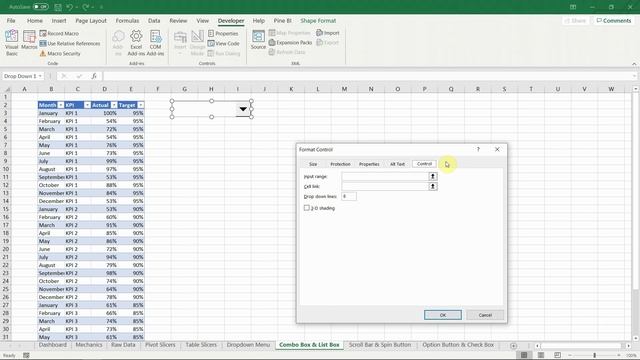Open the Shape Format tab

click(x=318, y=20)
